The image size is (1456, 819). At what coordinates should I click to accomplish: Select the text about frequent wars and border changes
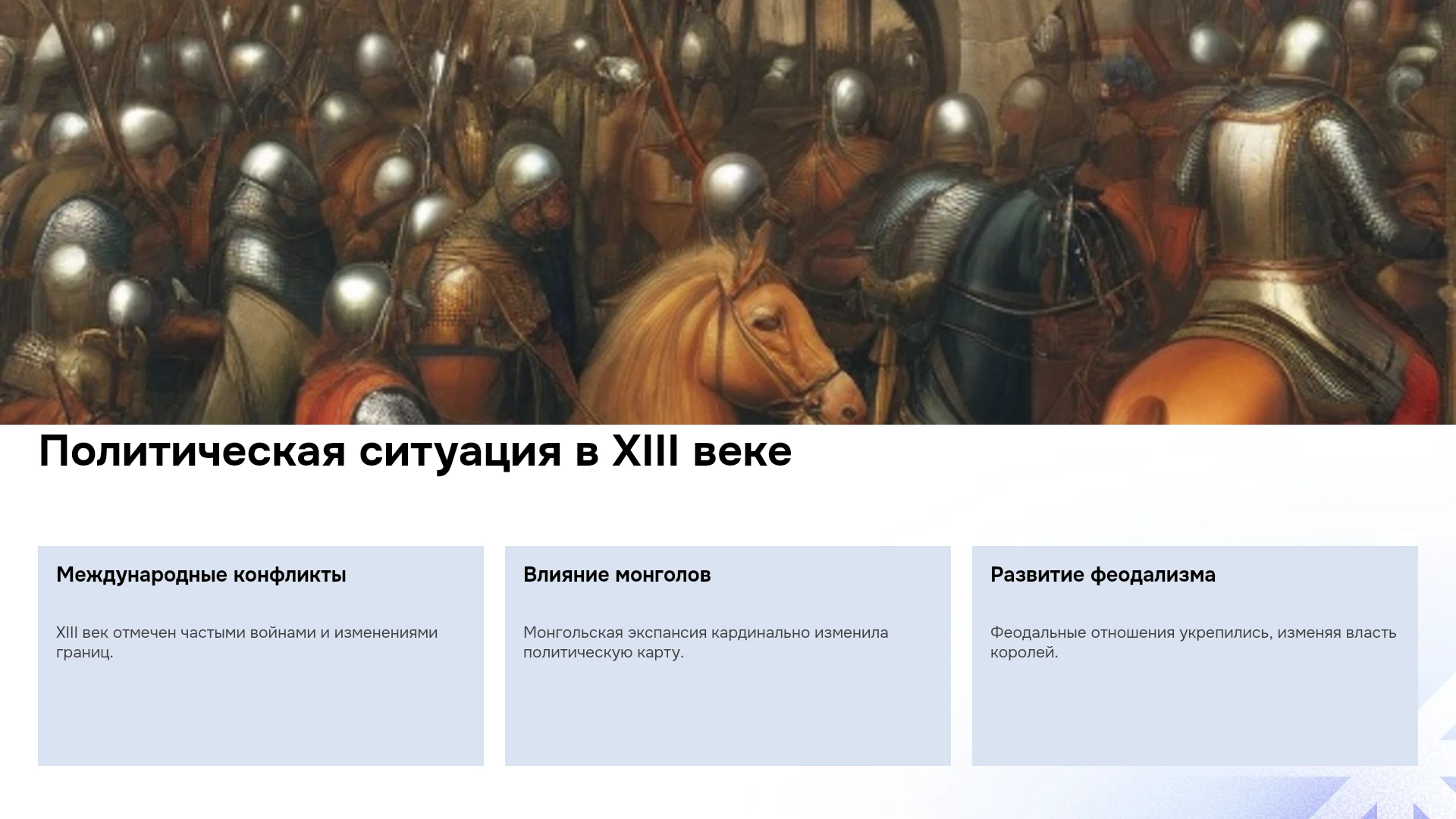(x=246, y=642)
